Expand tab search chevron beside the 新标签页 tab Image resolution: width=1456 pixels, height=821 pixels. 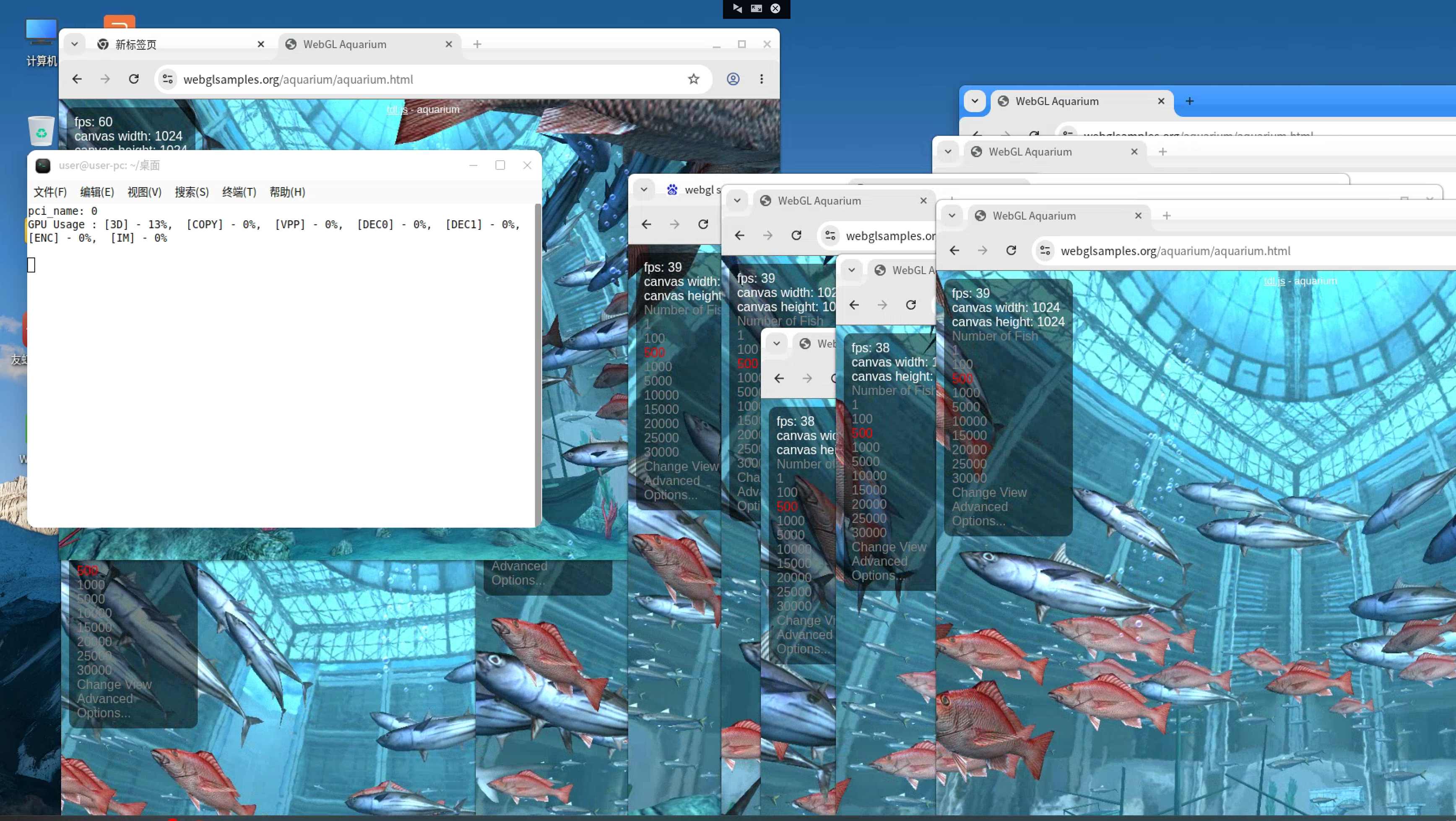tap(74, 44)
